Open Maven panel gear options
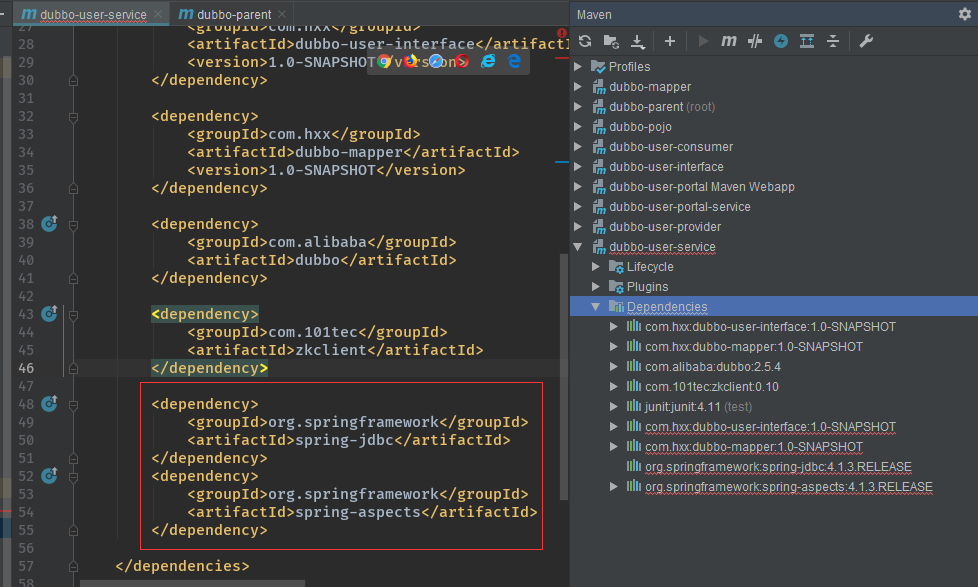Image resolution: width=978 pixels, height=587 pixels. click(x=965, y=14)
